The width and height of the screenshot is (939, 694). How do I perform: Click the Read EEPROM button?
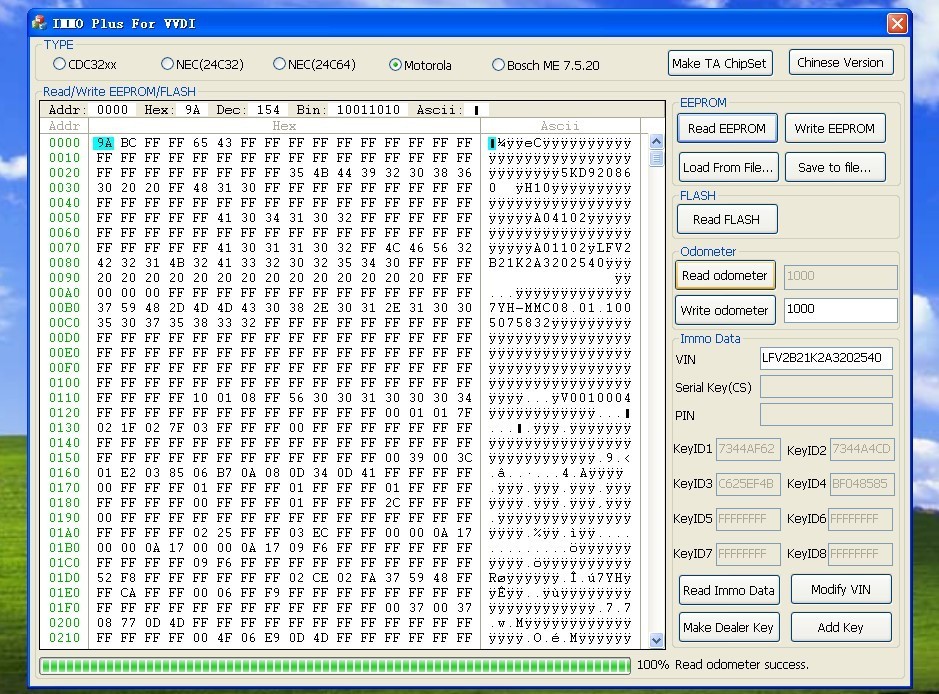727,128
